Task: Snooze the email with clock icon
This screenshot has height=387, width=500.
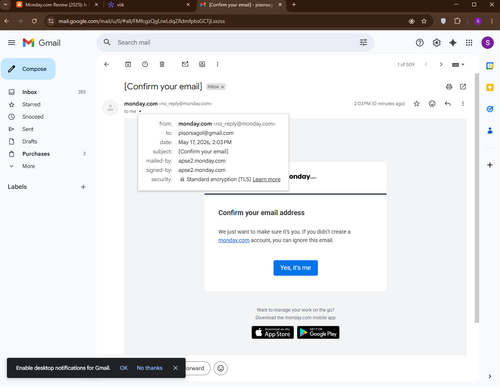Action: point(145,64)
